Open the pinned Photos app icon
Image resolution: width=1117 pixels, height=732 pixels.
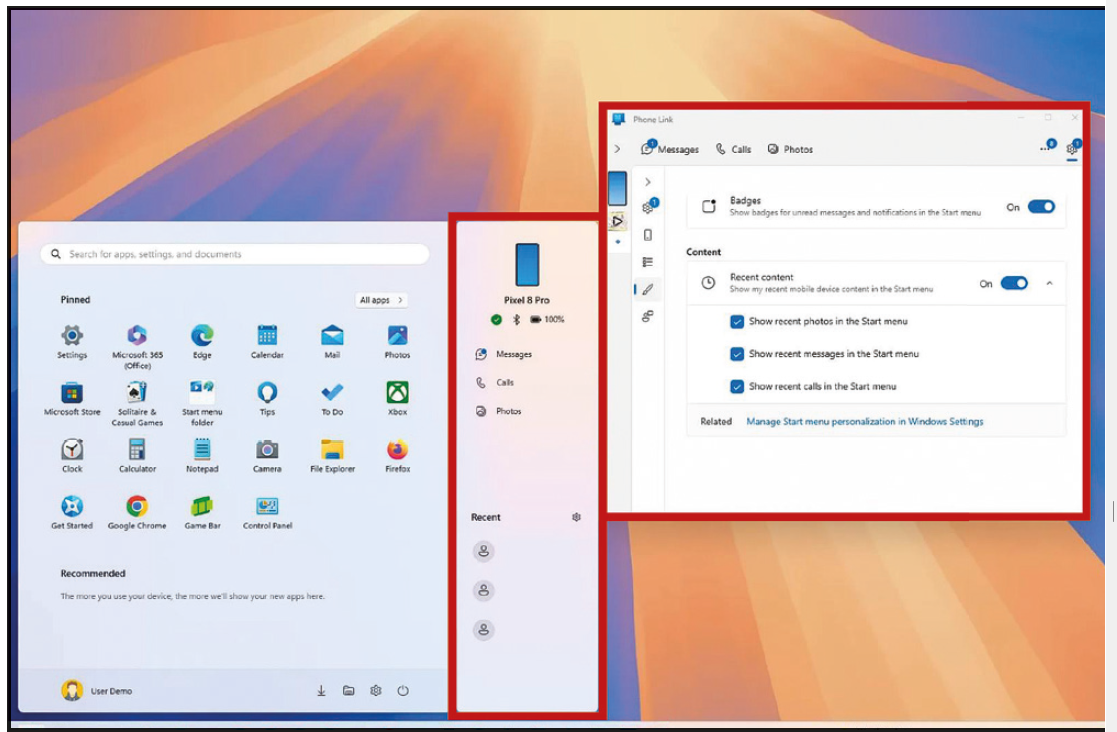[398, 341]
